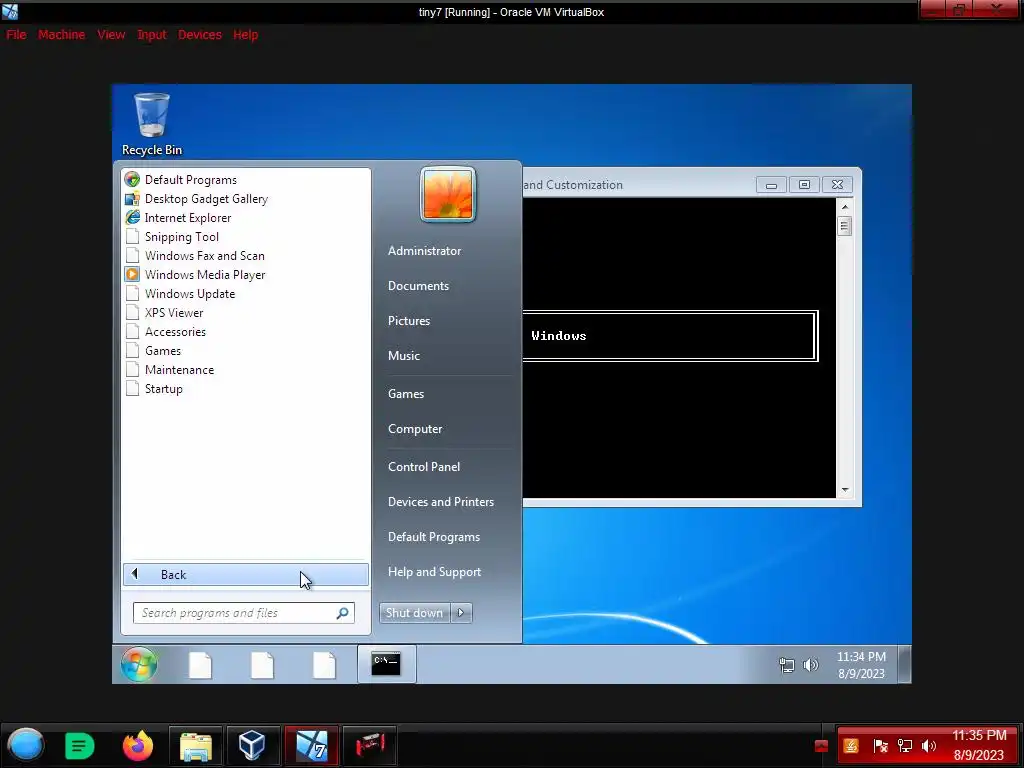The image size is (1024, 768).
Task: Open Computer from Start menu
Action: (415, 429)
